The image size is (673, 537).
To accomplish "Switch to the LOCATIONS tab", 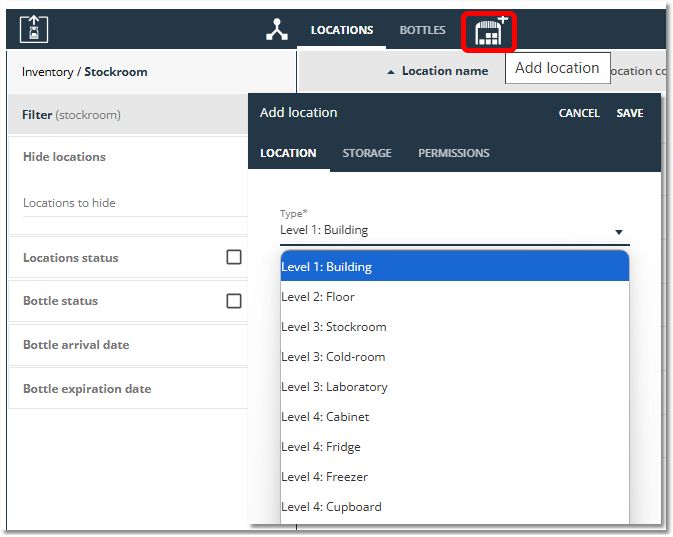I will (x=342, y=30).
